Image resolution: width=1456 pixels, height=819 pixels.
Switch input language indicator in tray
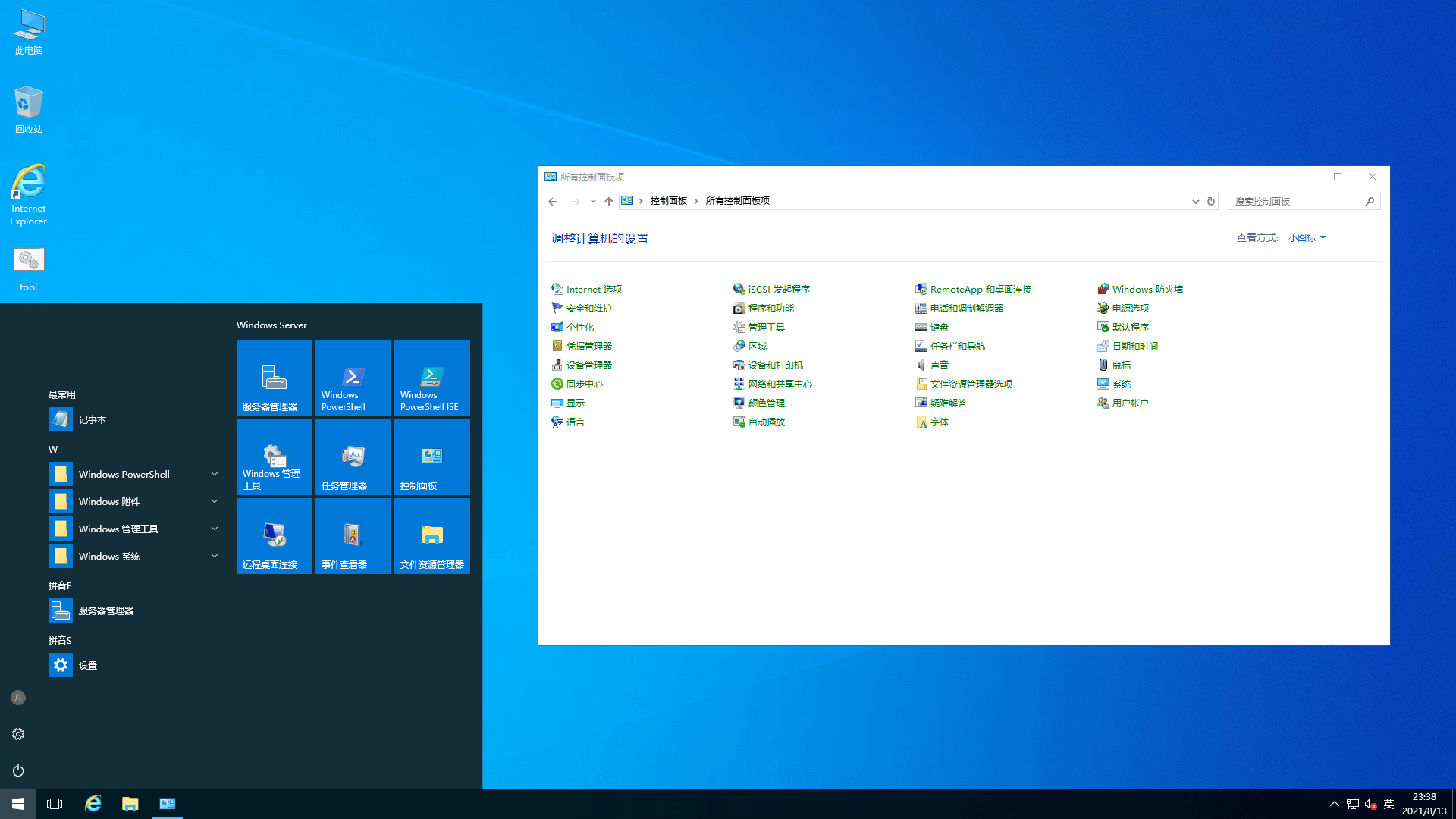pos(1389,804)
